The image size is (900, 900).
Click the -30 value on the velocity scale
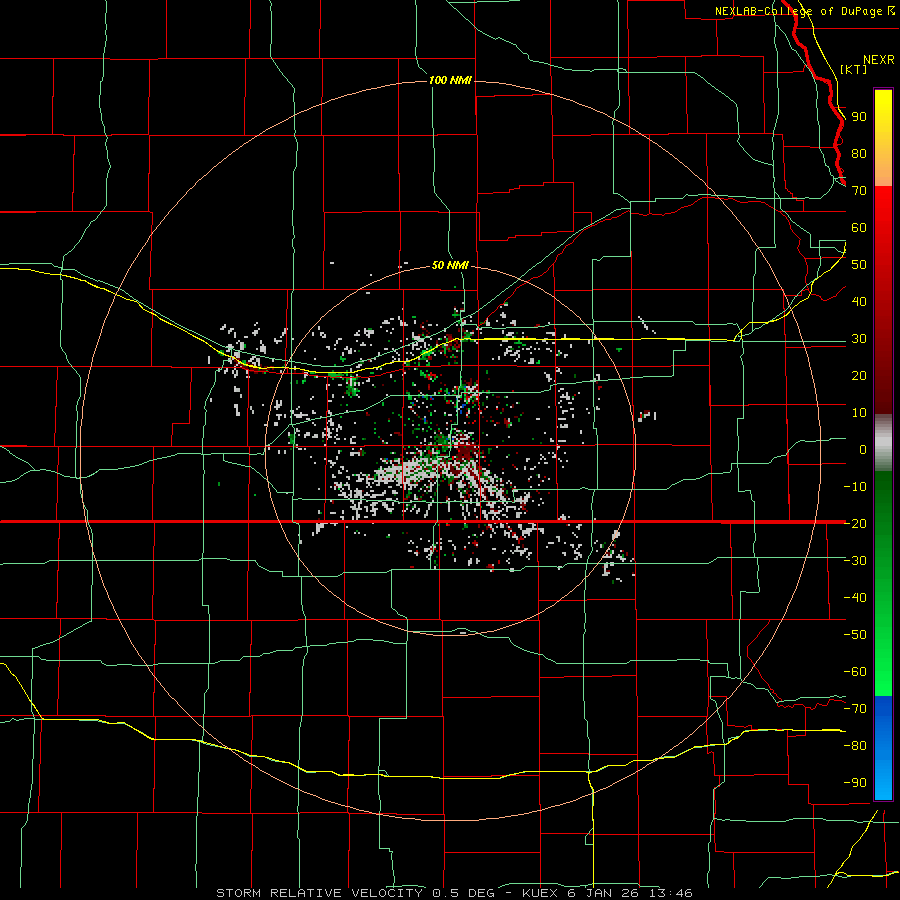click(855, 561)
